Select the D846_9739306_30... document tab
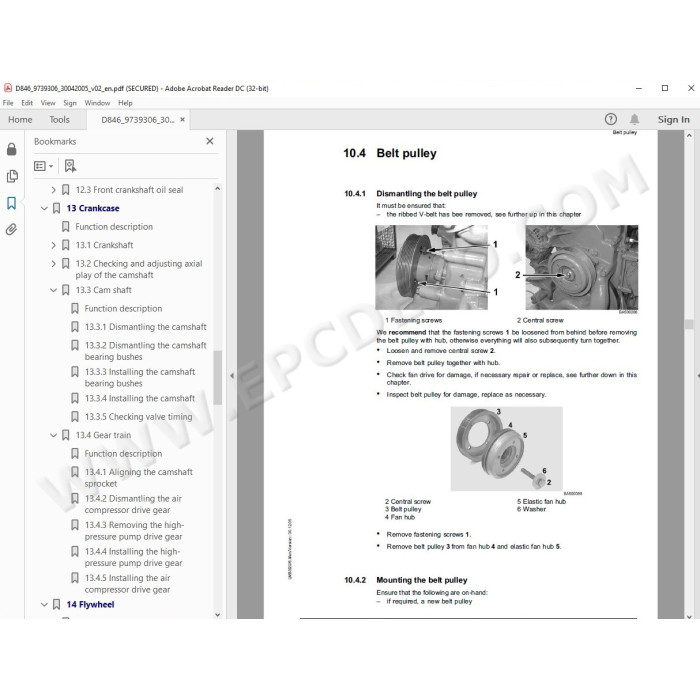This screenshot has height=700, width=700. click(138, 120)
